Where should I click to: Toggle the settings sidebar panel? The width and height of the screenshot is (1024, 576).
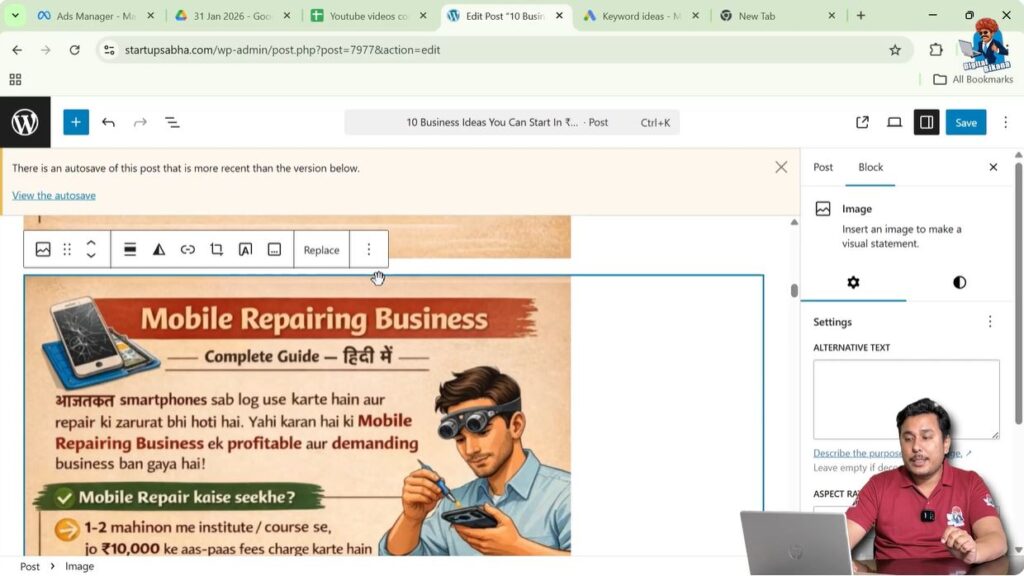pos(926,122)
